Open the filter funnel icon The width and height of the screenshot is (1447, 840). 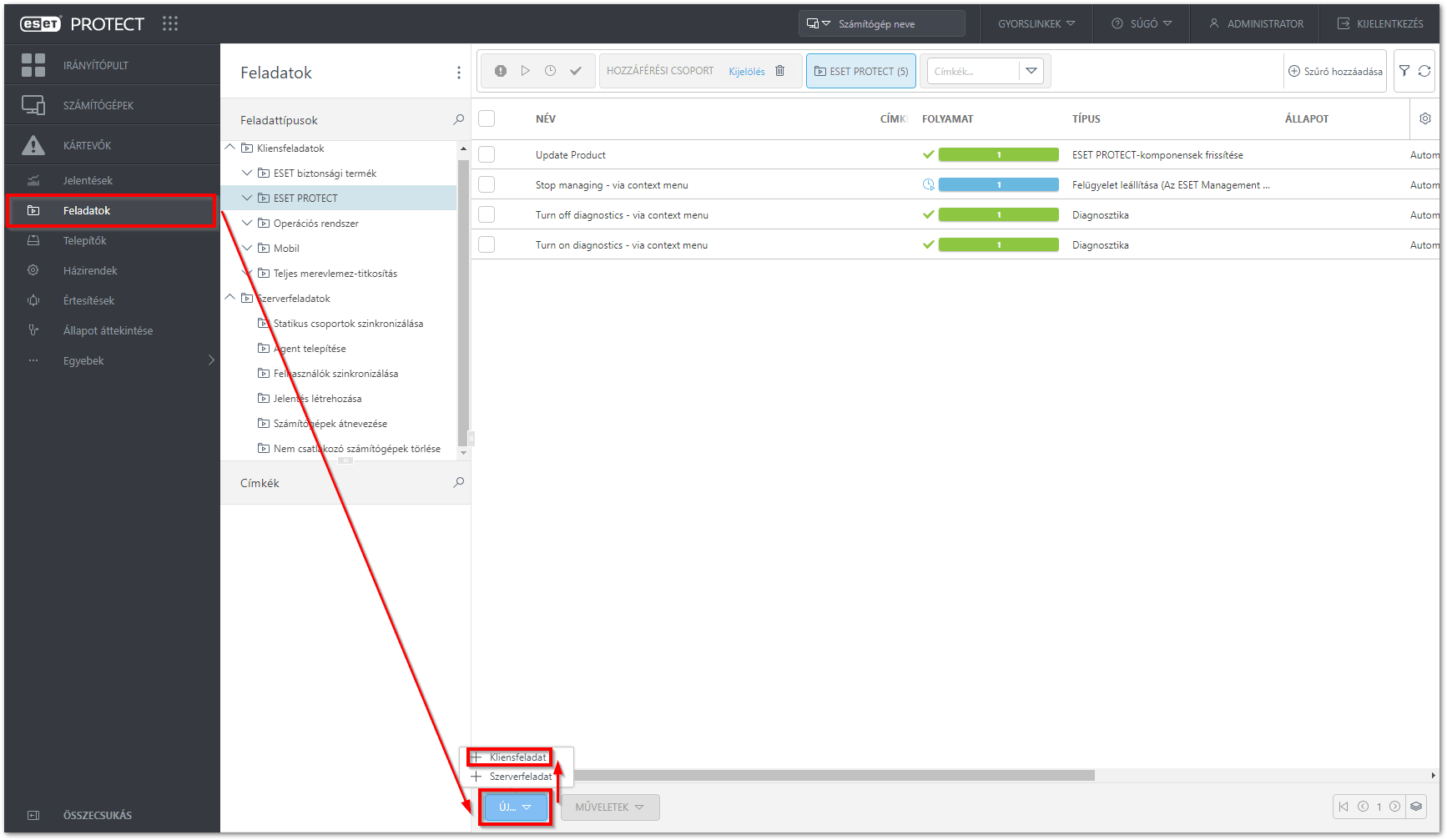(x=1405, y=71)
